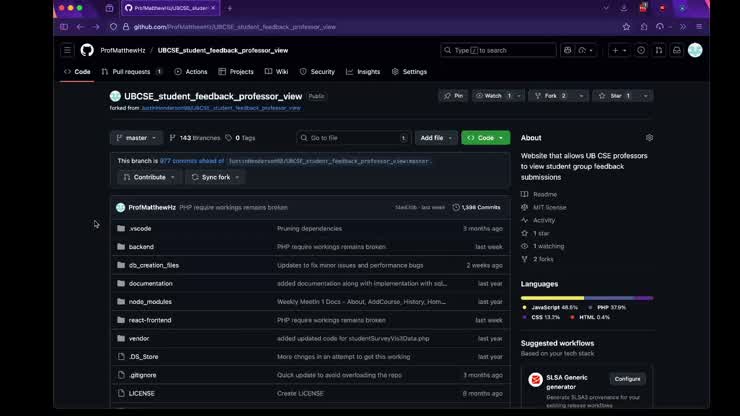Switch to the Insights tab

[363, 72]
